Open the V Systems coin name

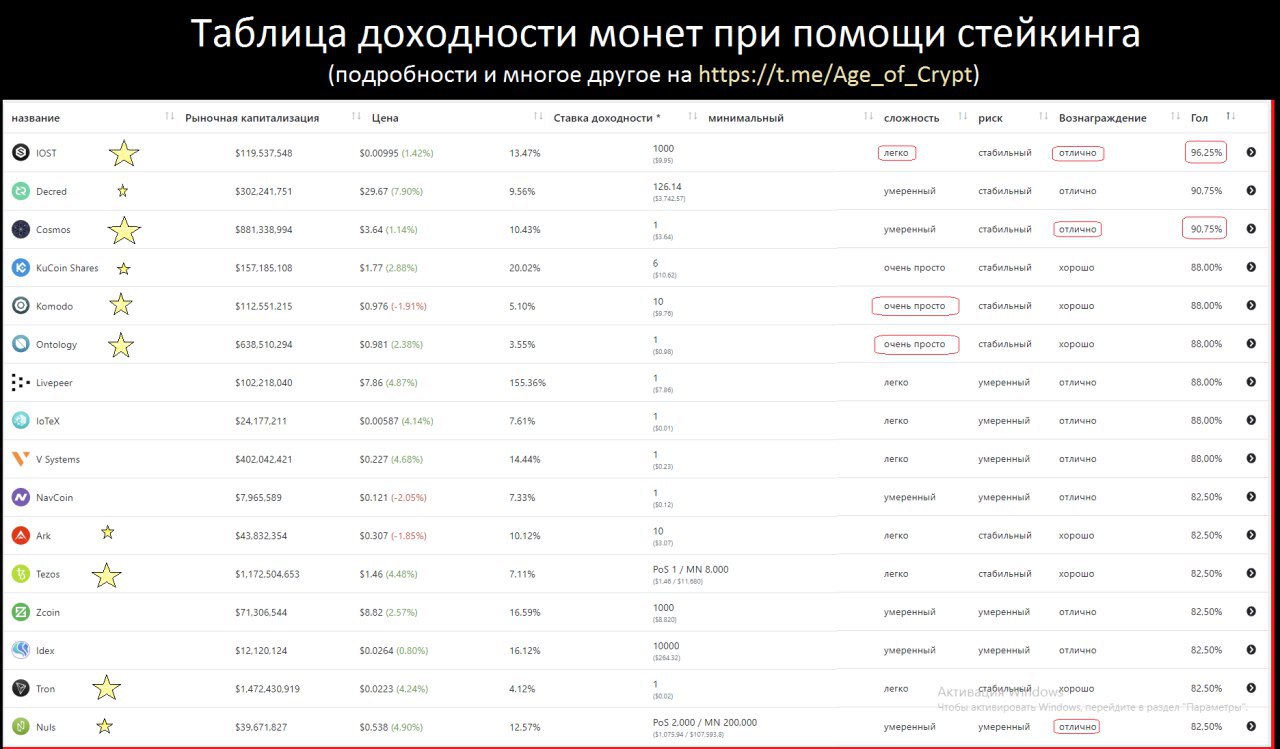[58, 460]
